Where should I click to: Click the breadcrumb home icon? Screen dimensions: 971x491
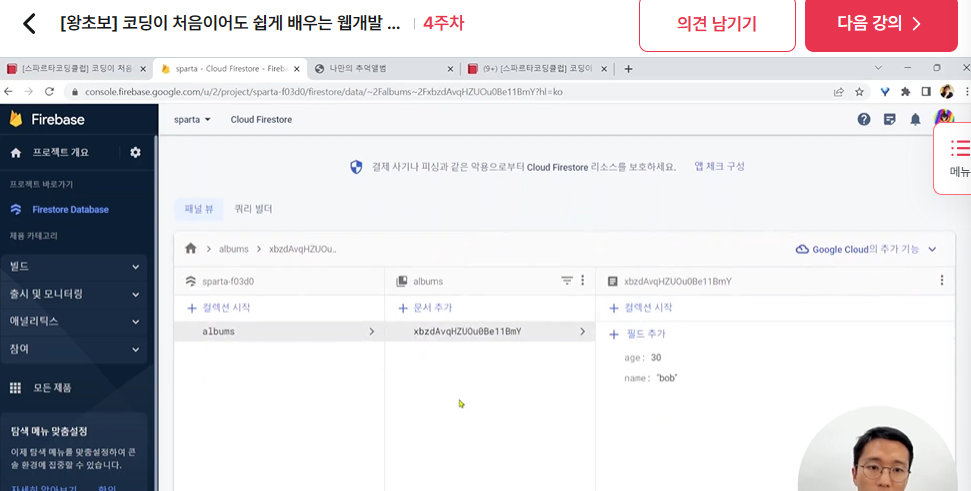[x=191, y=248]
